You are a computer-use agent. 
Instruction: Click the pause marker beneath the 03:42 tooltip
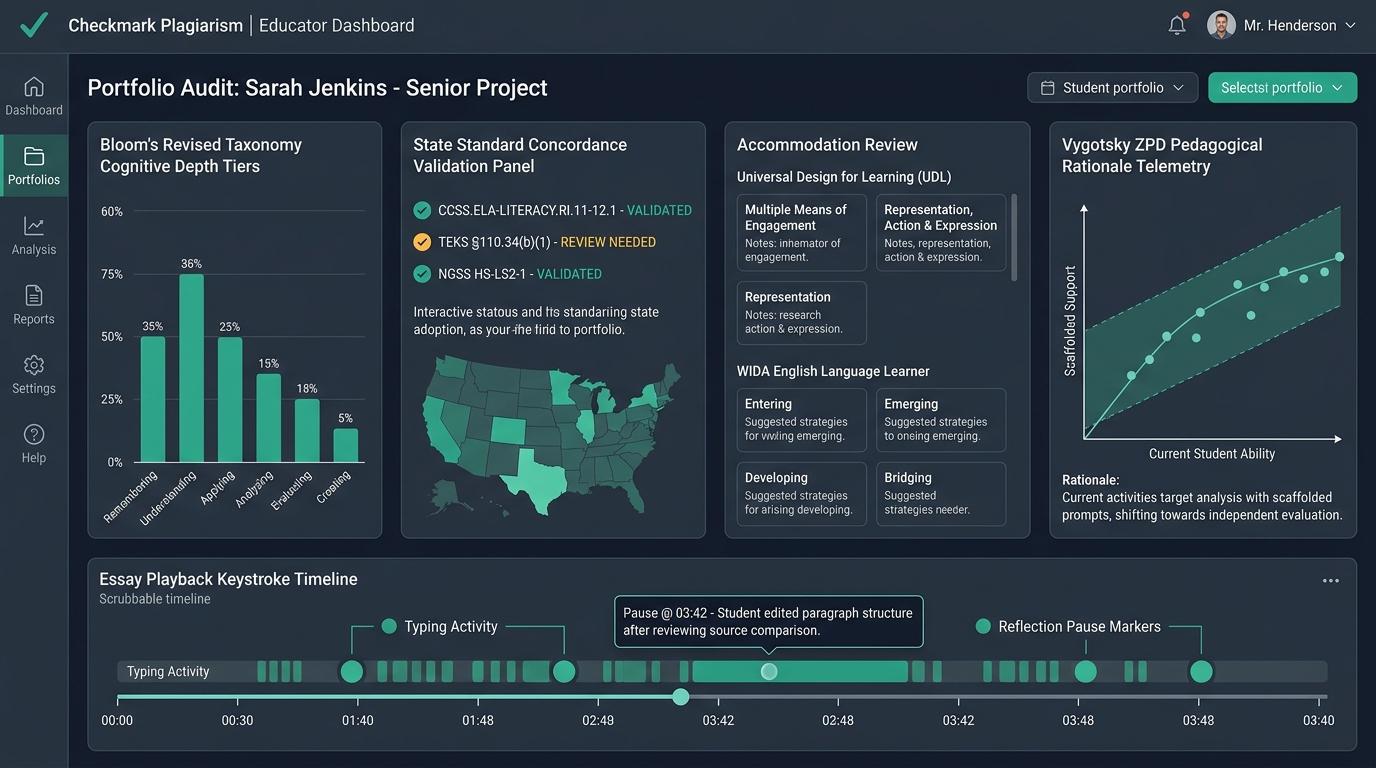point(769,671)
